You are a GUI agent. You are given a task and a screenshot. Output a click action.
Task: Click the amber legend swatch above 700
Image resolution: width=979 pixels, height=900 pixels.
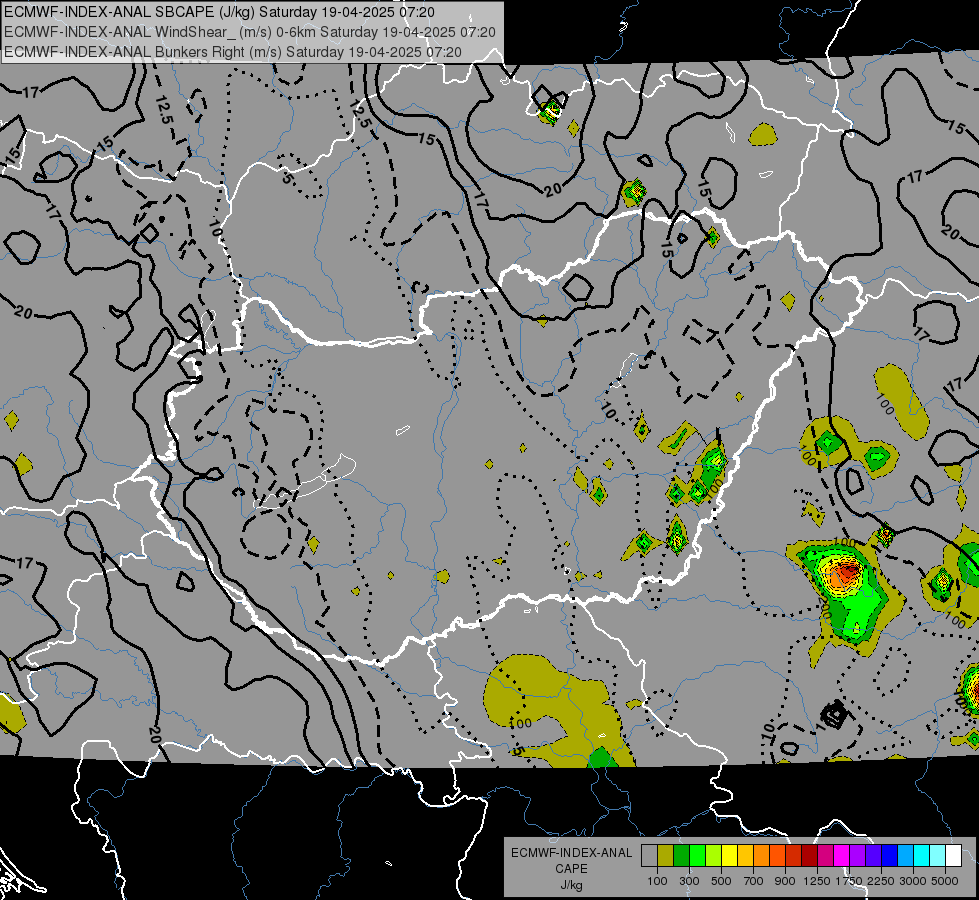tap(746, 855)
